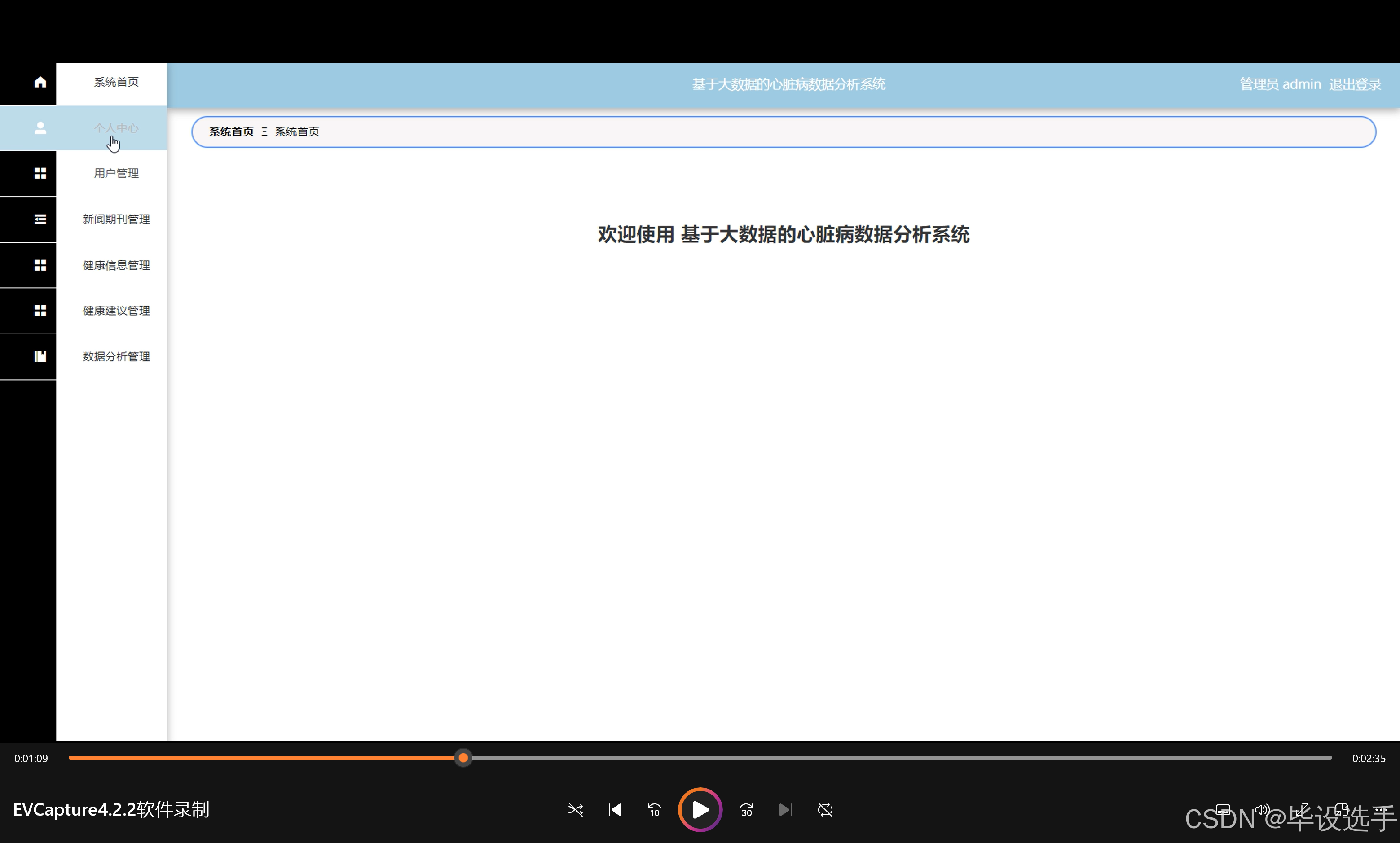1400x843 pixels.
Task: Toggle repeat mode in the player
Action: click(825, 809)
